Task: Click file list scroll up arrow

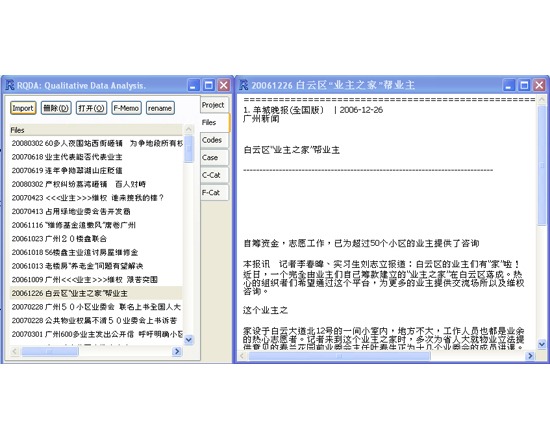Action: [x=189, y=129]
